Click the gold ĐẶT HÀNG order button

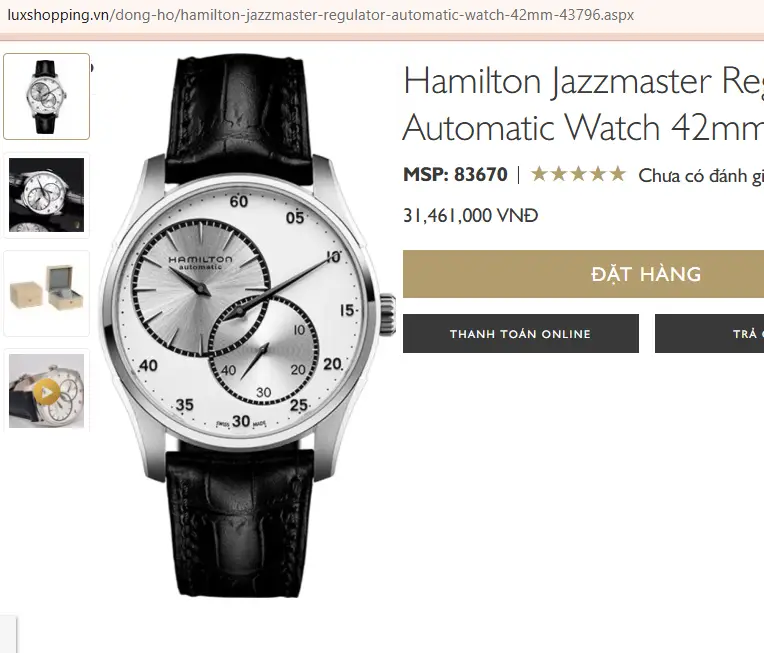[583, 274]
